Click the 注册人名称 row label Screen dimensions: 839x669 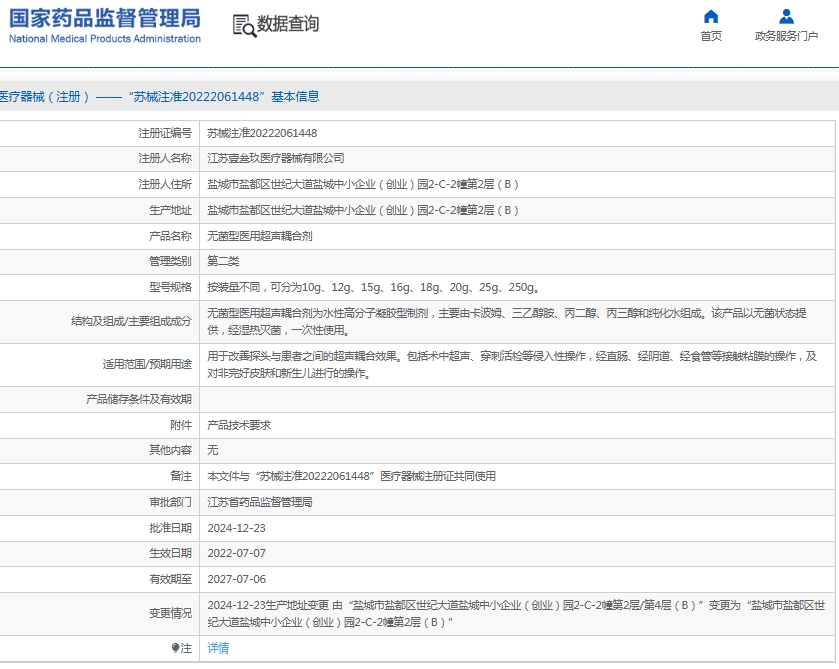(x=165, y=158)
